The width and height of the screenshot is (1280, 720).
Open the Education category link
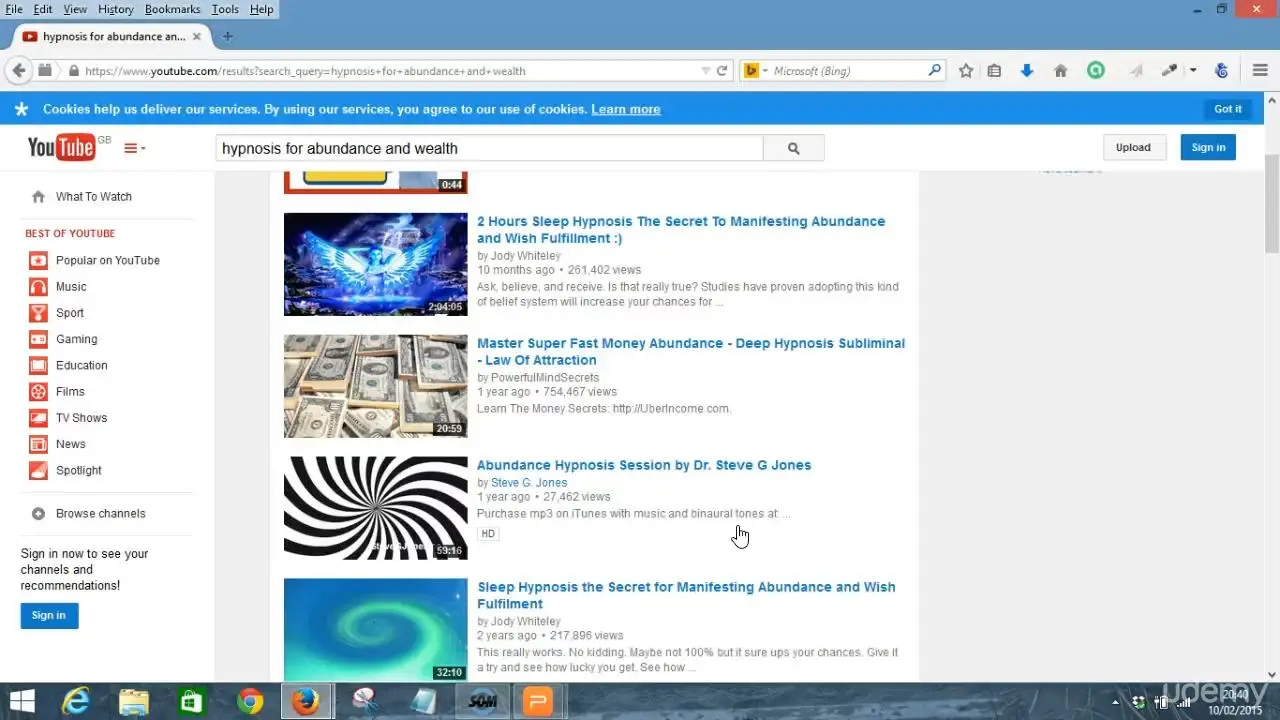(82, 366)
